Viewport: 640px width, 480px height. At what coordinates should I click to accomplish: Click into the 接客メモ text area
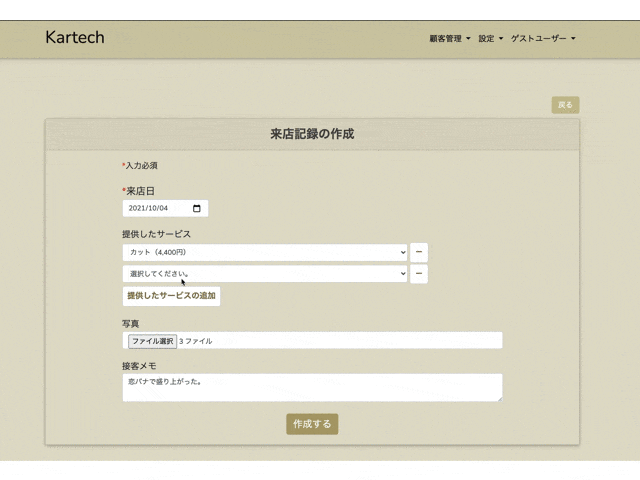pos(312,387)
